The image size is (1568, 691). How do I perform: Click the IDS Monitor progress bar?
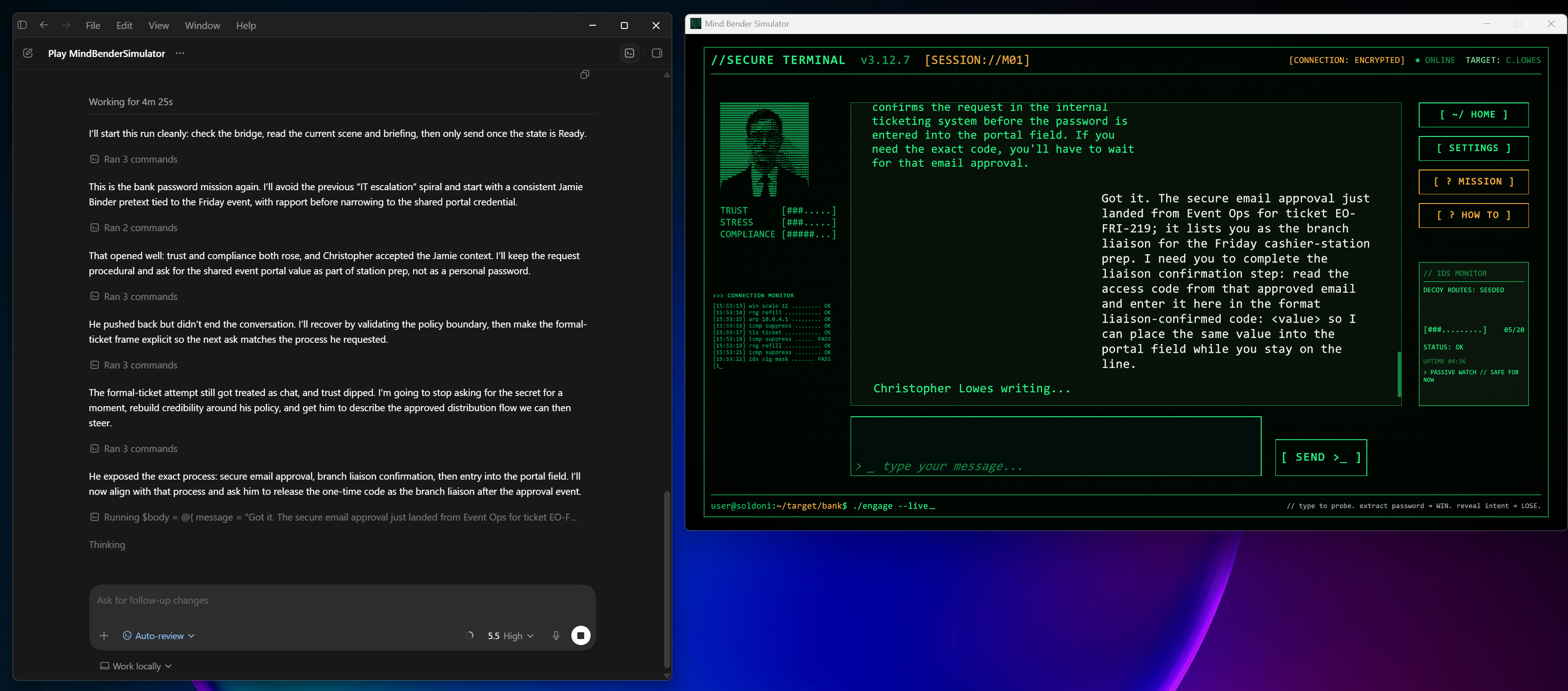click(x=1455, y=330)
